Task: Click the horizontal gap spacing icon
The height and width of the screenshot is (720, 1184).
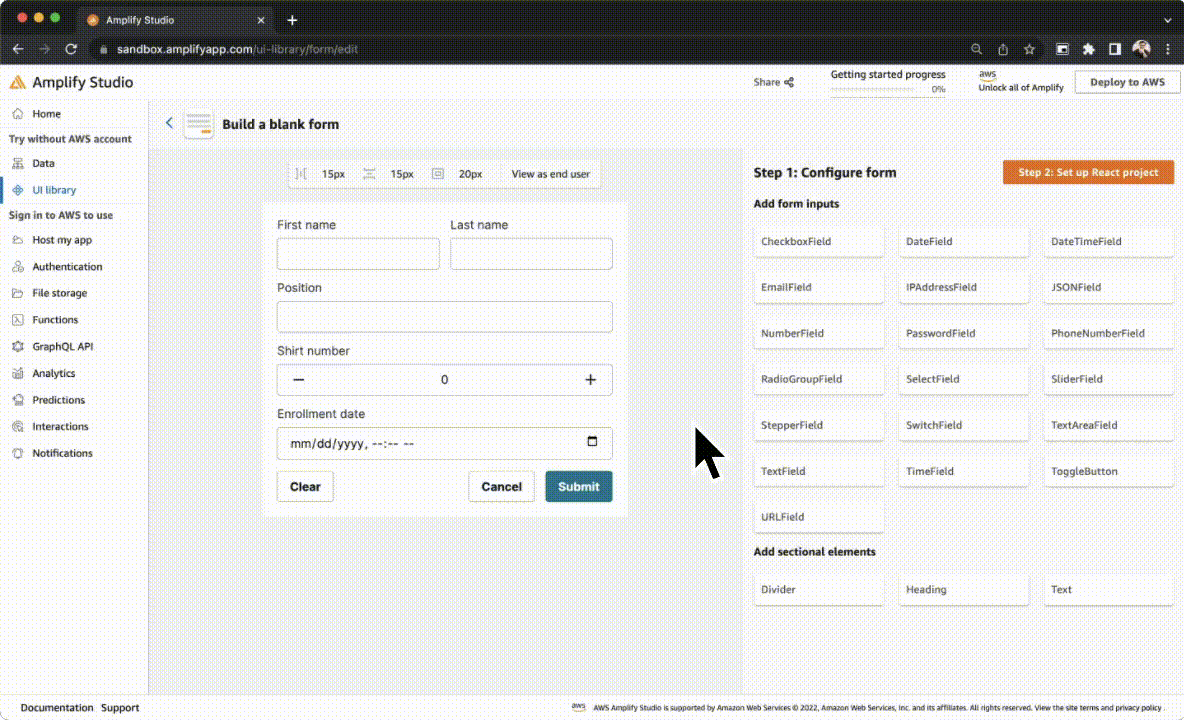Action: pos(300,173)
